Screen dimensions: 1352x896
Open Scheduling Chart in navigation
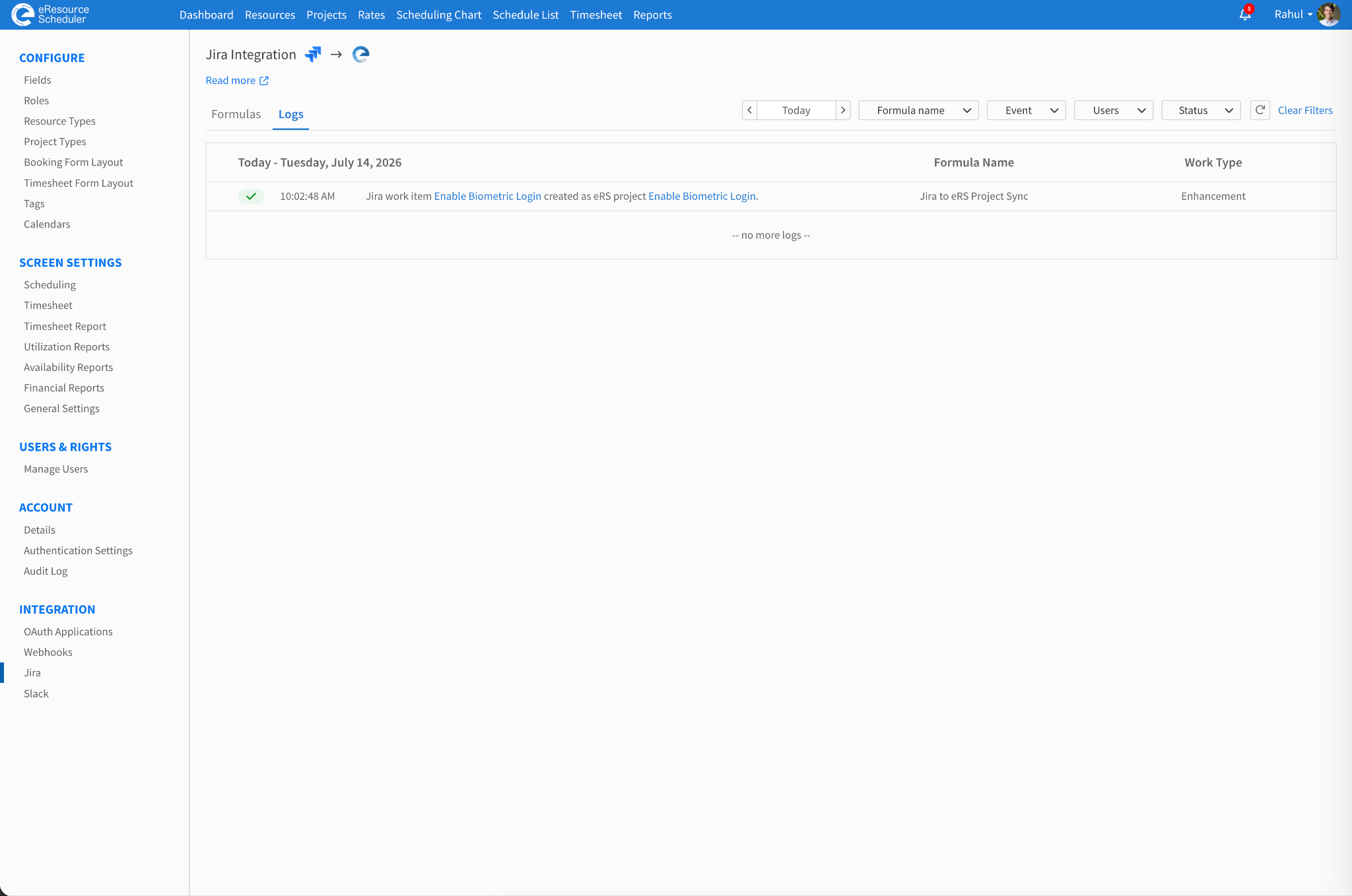click(x=438, y=15)
